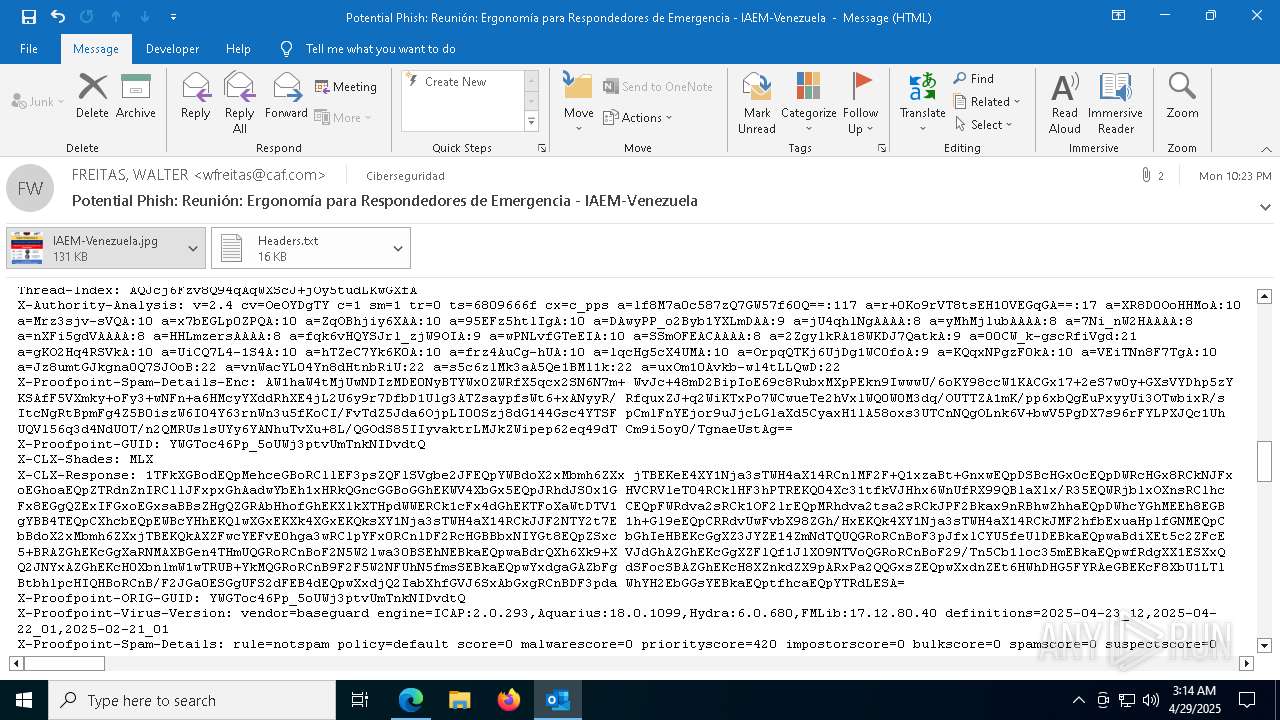
Task: Go to Previous Item up arrow
Action: 116,17
